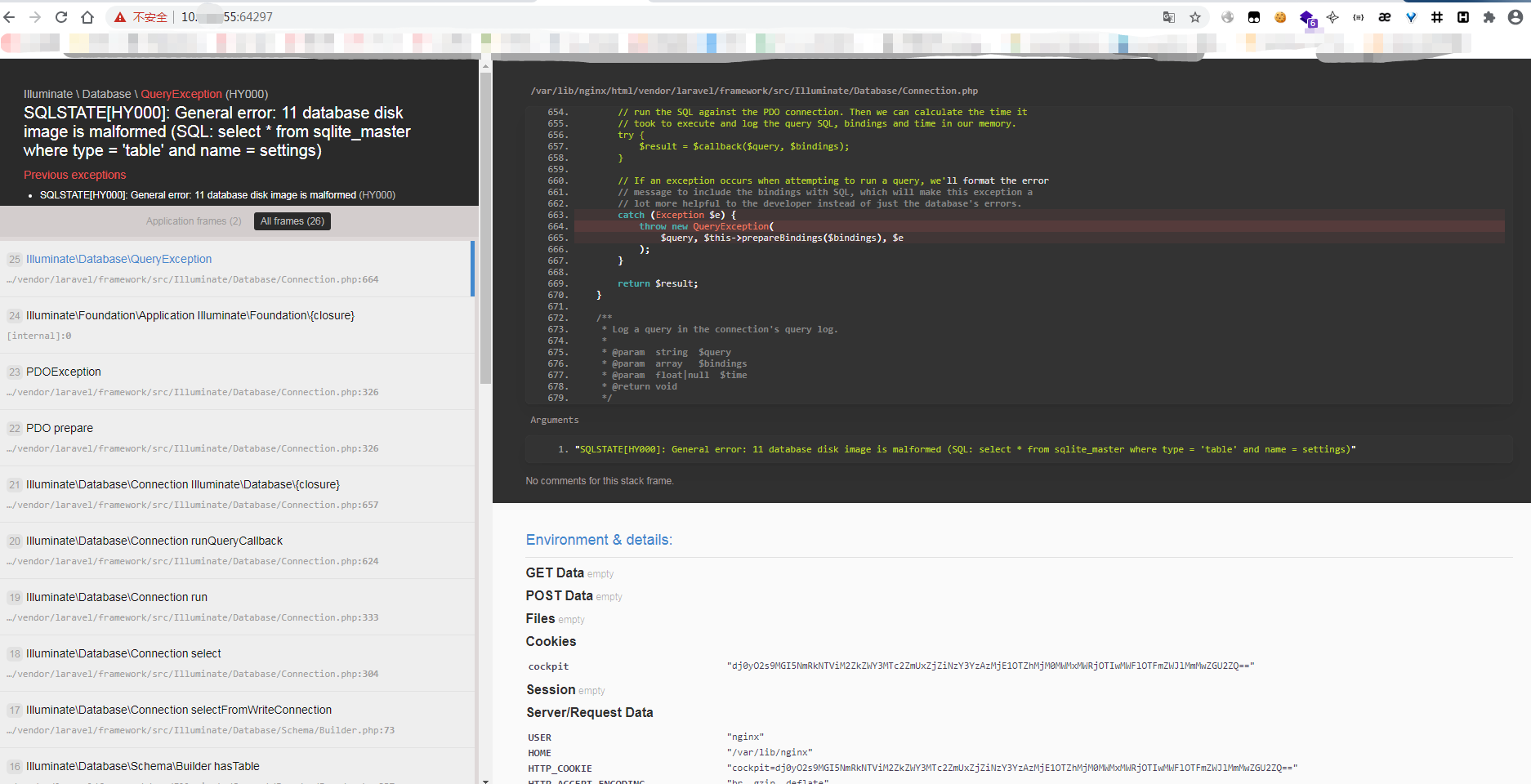Click the Server/Request Data heading
The image size is (1531, 784).
coord(590,713)
